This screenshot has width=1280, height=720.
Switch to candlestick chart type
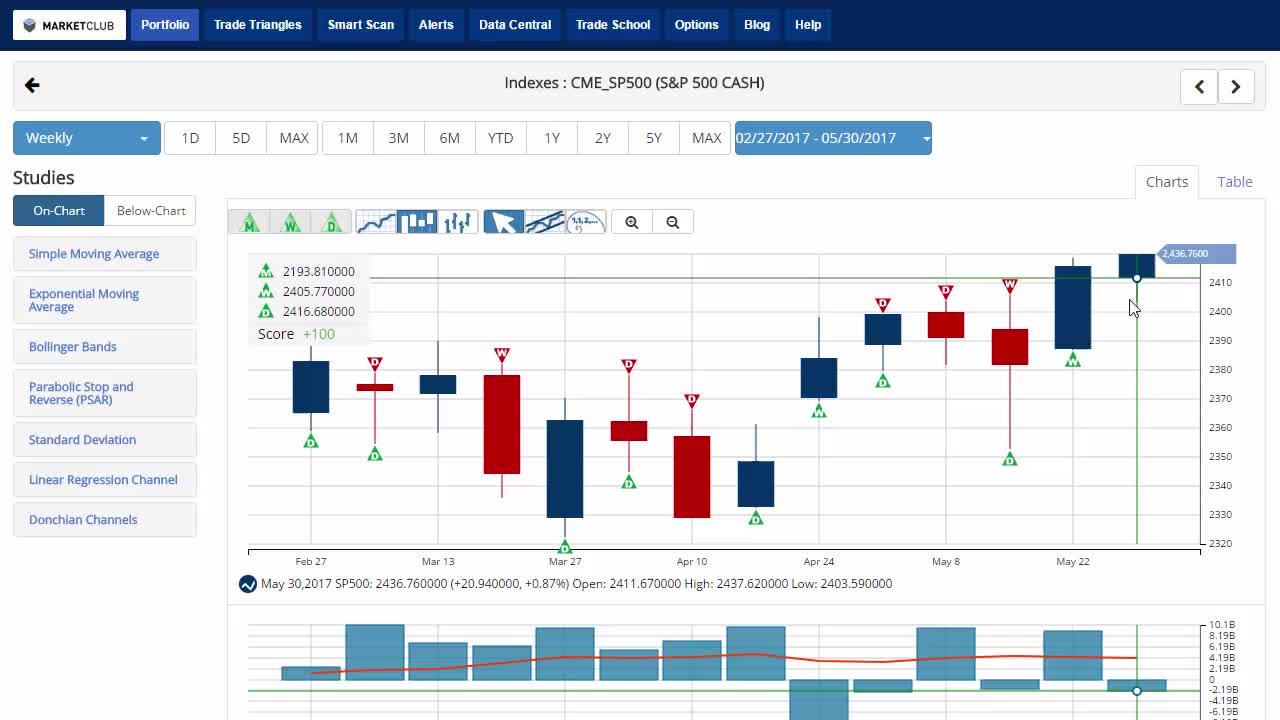(417, 222)
